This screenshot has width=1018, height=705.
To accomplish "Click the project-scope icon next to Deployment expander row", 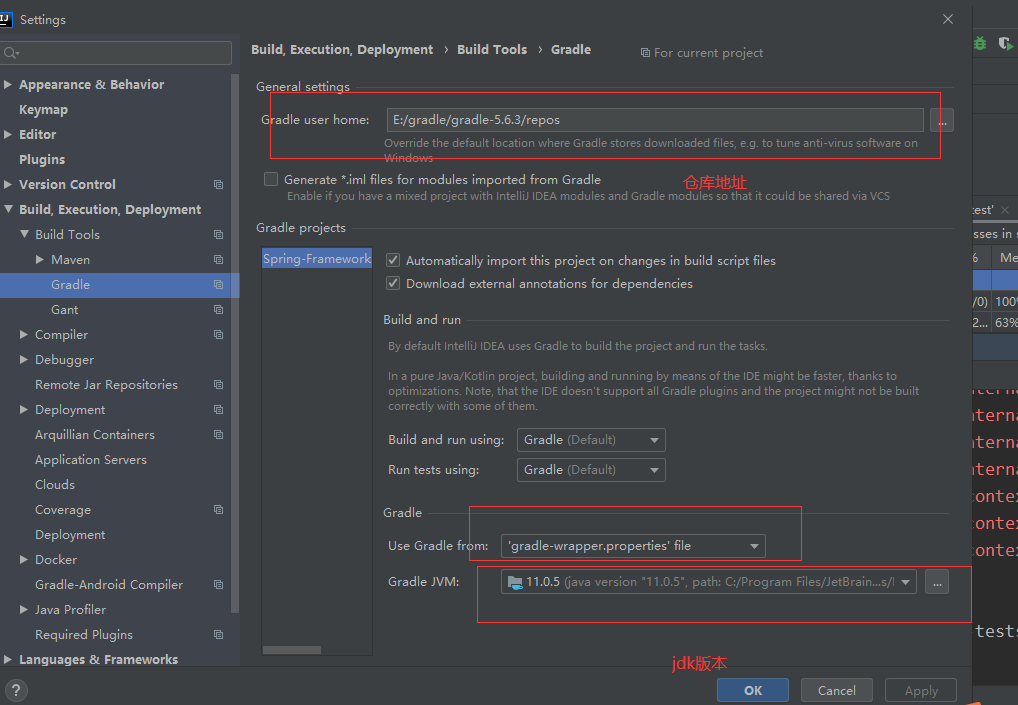I will click(219, 410).
